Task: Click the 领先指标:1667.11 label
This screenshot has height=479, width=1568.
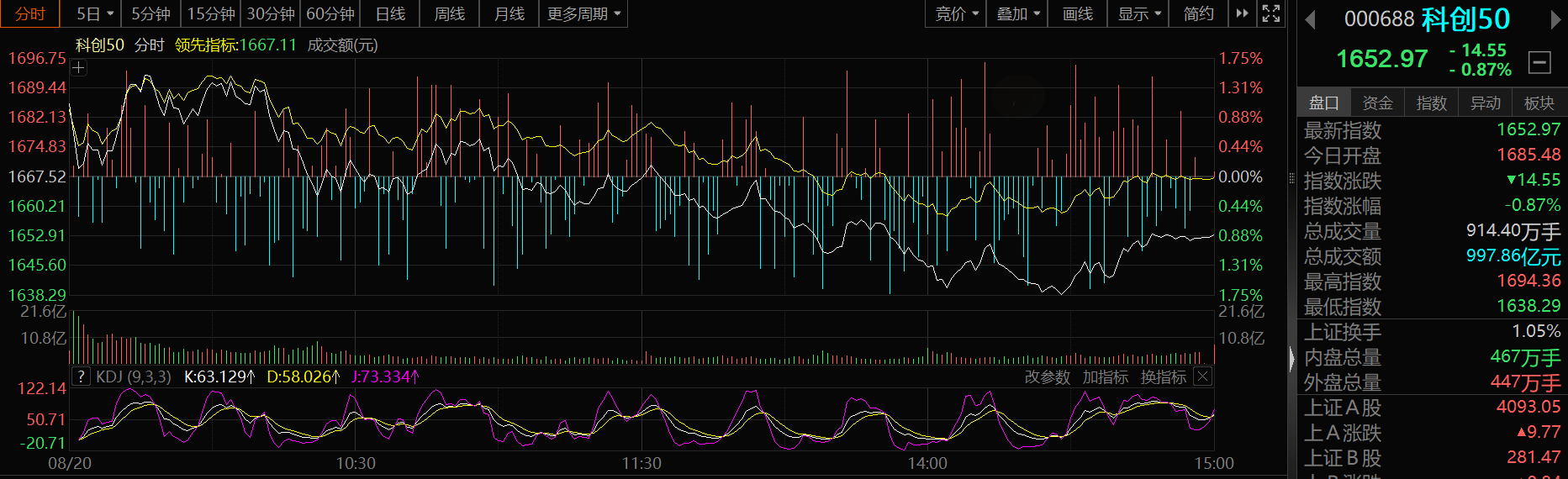Action: 235,45
